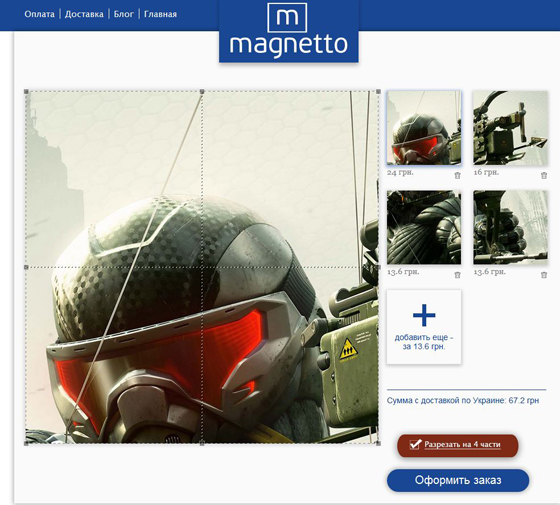Select the chest armor thumbnail at 13.6 грн.
The width and height of the screenshot is (560, 505).
coord(424,228)
